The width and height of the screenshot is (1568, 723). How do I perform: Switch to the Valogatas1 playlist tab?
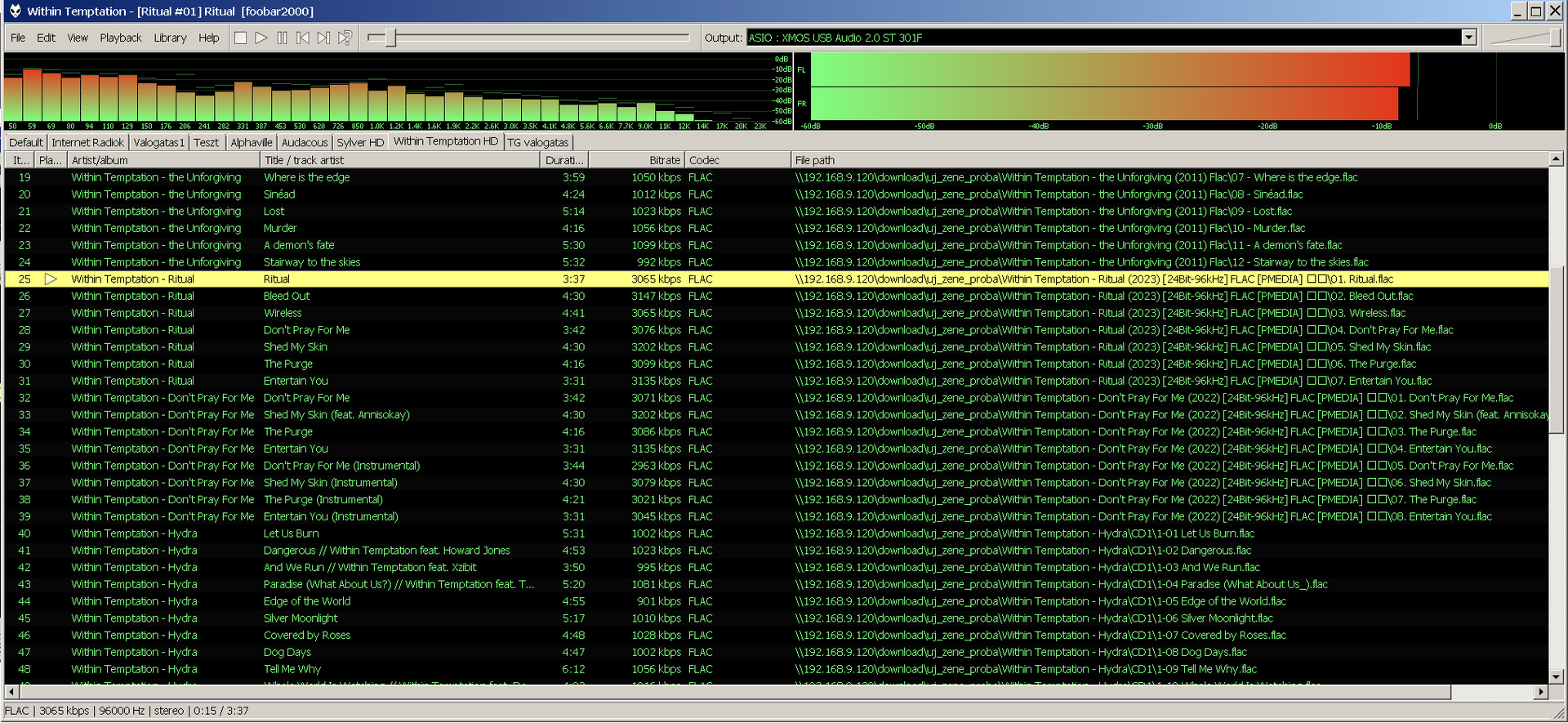click(159, 142)
